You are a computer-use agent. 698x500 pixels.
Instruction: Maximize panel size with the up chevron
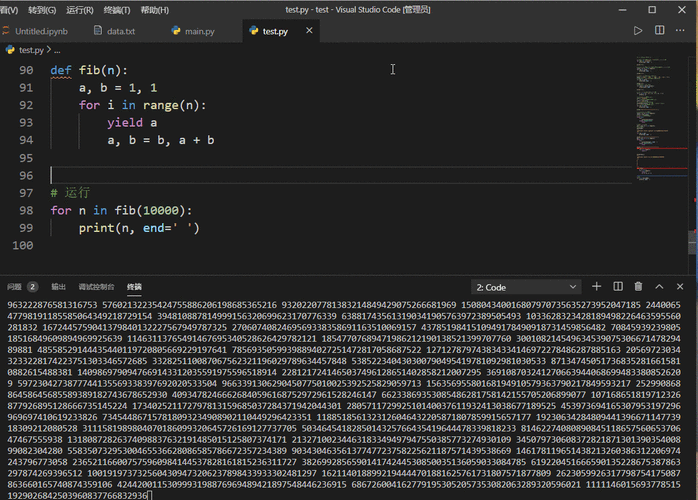[661, 286]
